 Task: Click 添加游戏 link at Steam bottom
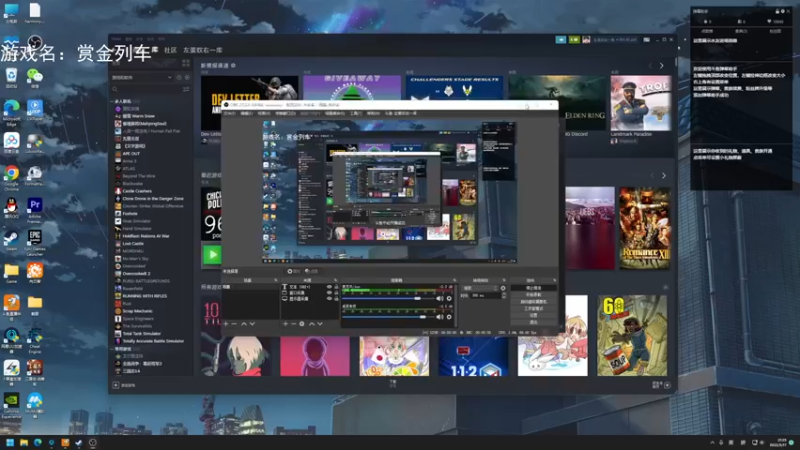[128, 385]
